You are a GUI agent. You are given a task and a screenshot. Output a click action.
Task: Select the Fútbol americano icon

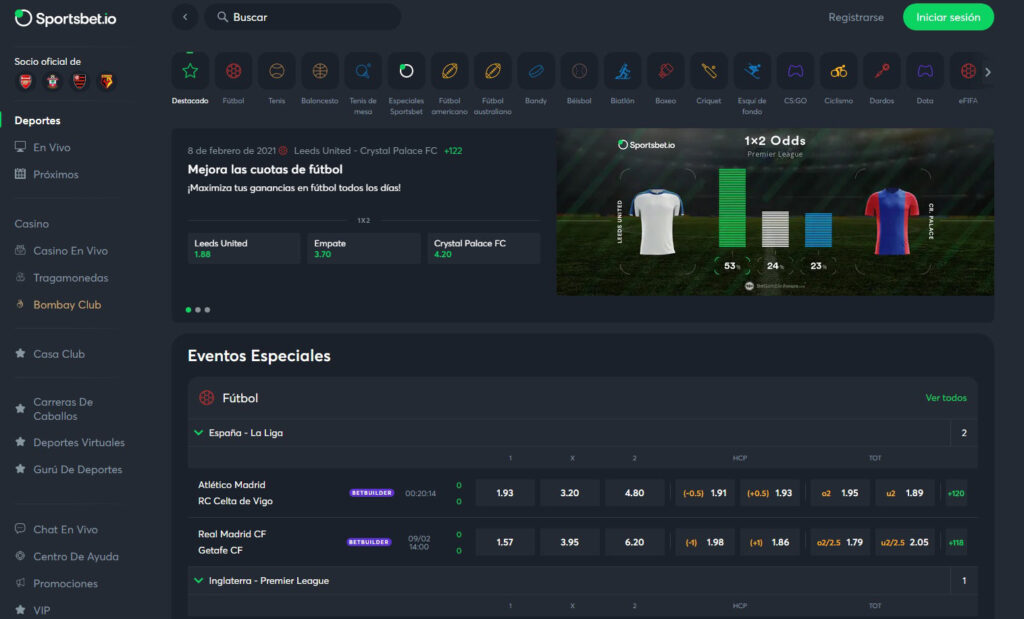pyautogui.click(x=449, y=71)
